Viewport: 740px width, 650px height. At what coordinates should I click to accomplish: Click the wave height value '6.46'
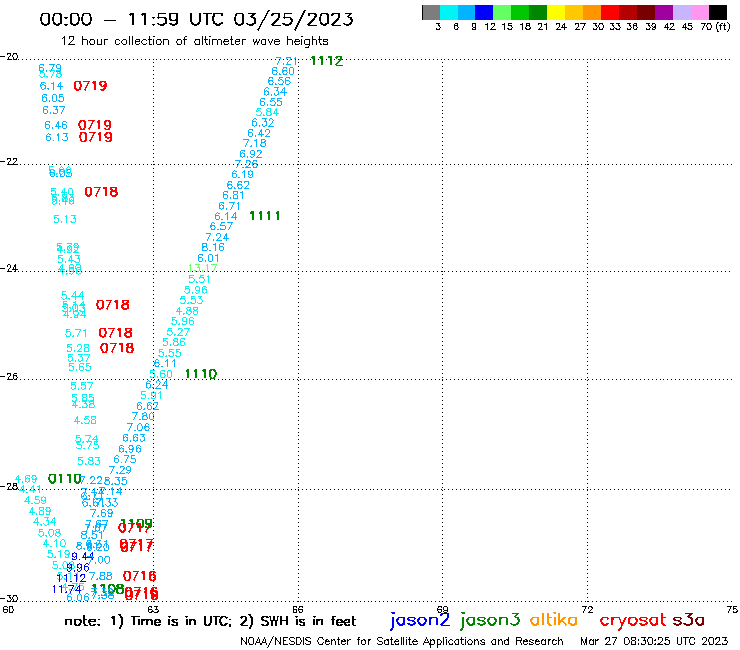[x=56, y=125]
